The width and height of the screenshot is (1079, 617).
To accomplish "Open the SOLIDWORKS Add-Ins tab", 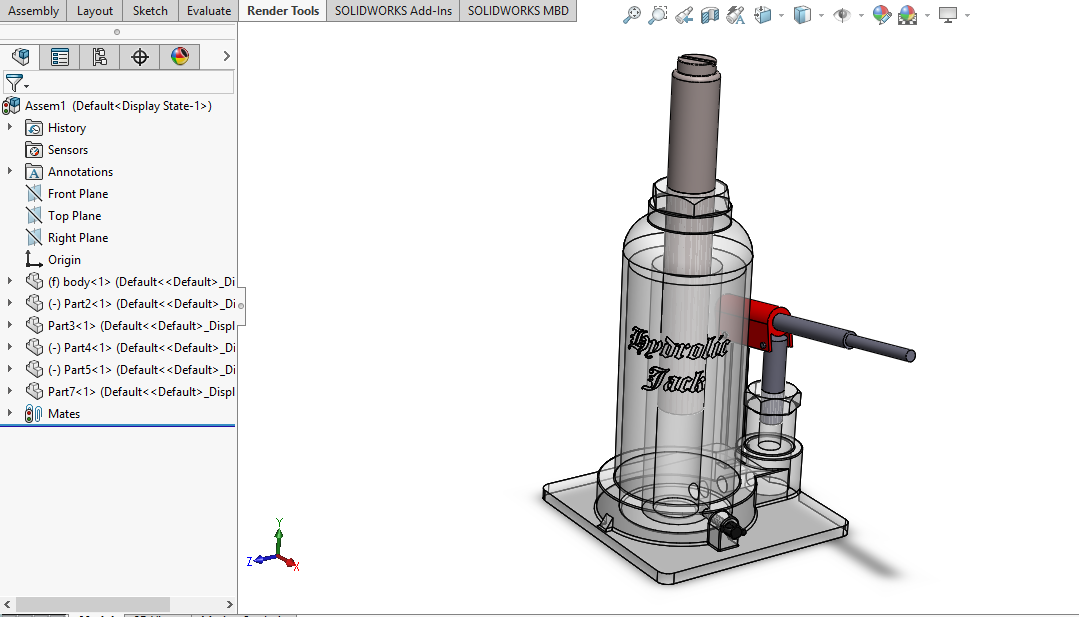I will coord(393,11).
